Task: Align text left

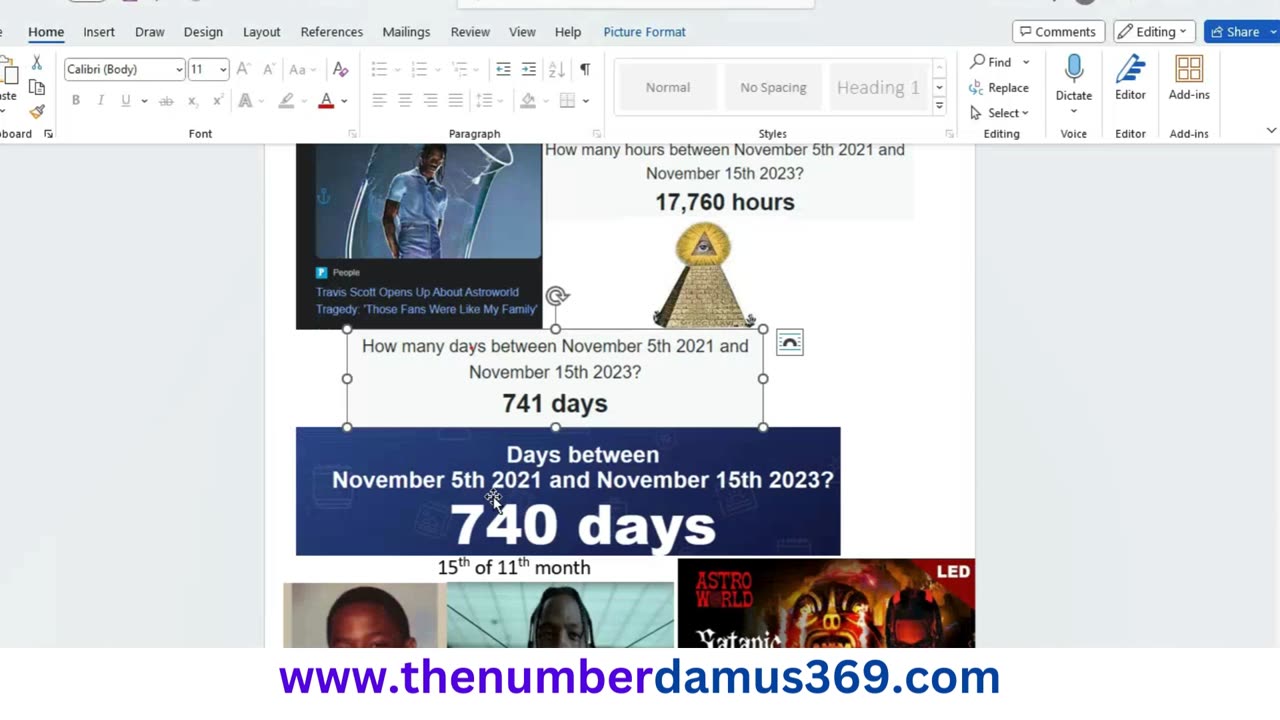Action: point(379,101)
